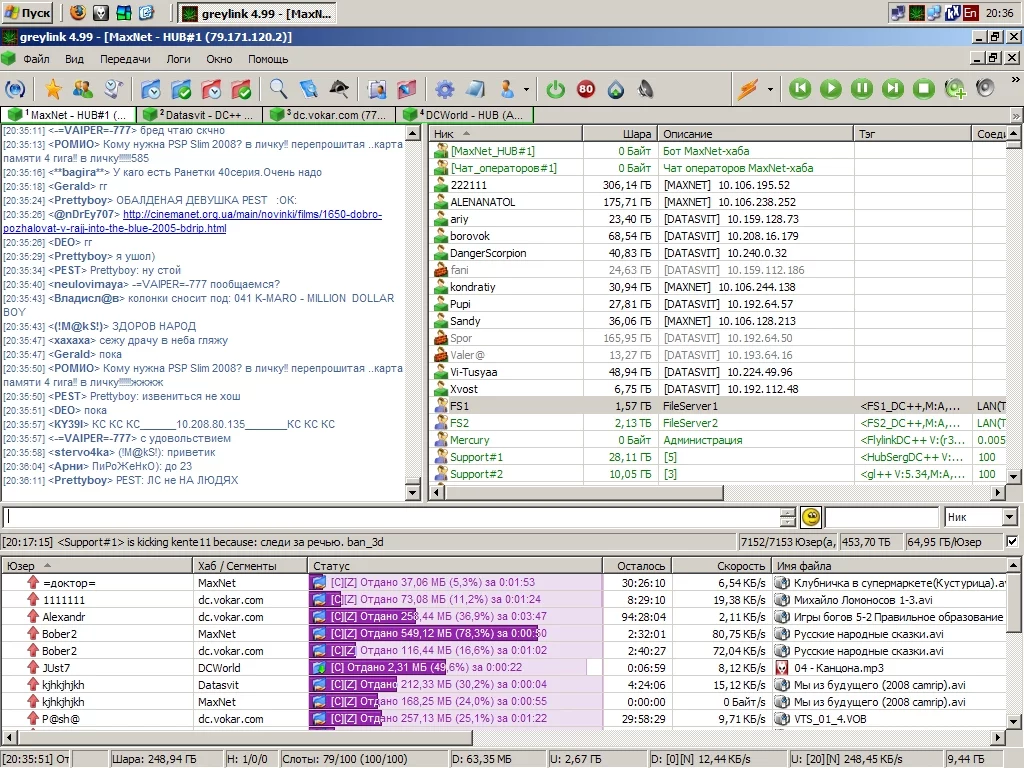Click the red 80 limiter icon
The width and height of the screenshot is (1024, 768).
coord(586,89)
